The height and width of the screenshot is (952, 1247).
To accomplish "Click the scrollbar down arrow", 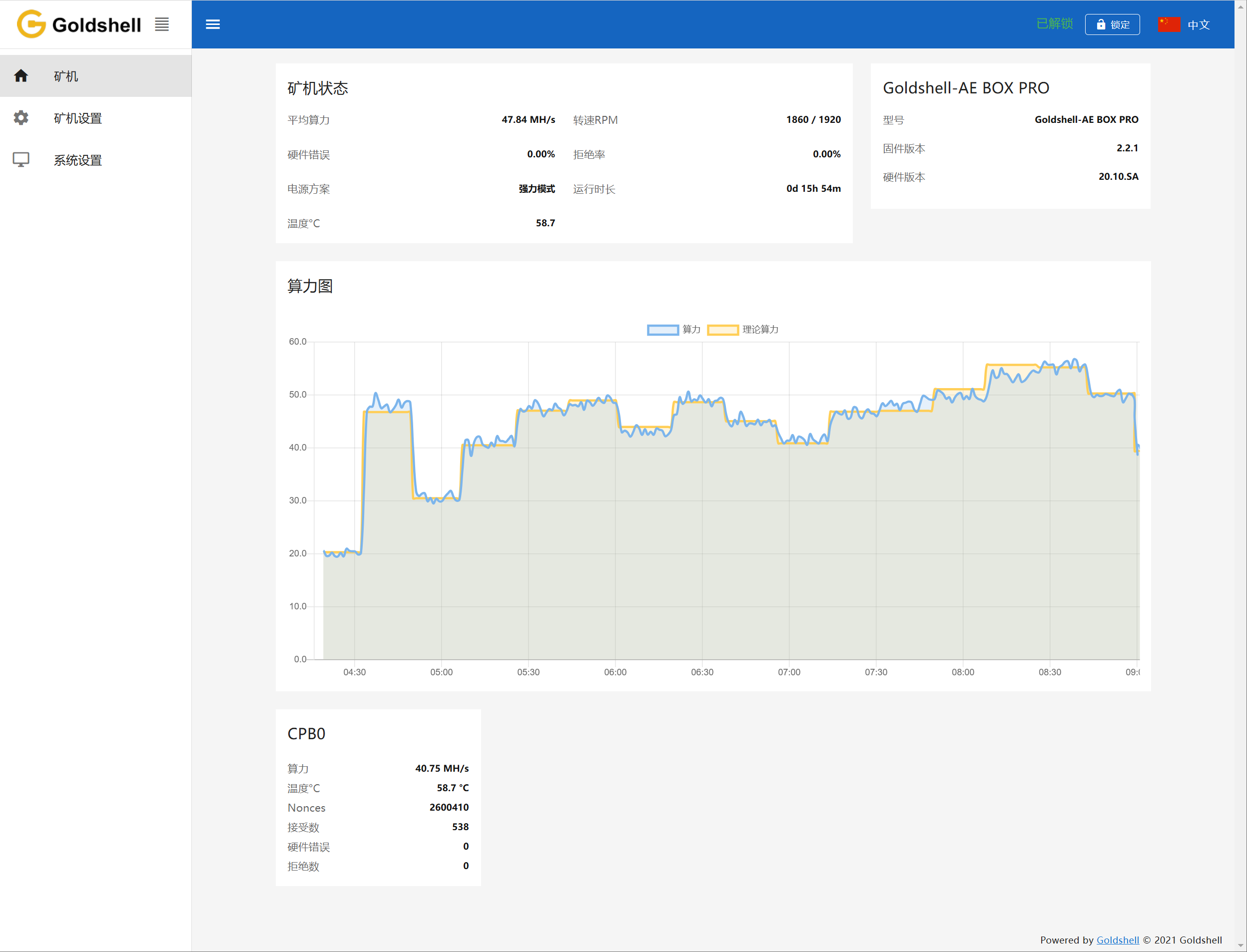I will [1241, 946].
